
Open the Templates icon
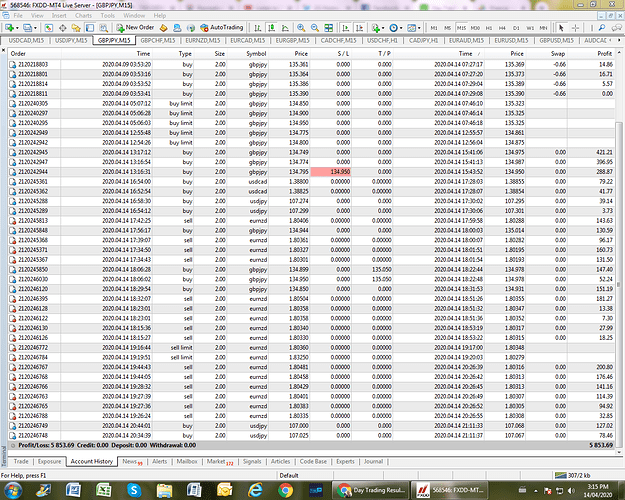pos(411,28)
